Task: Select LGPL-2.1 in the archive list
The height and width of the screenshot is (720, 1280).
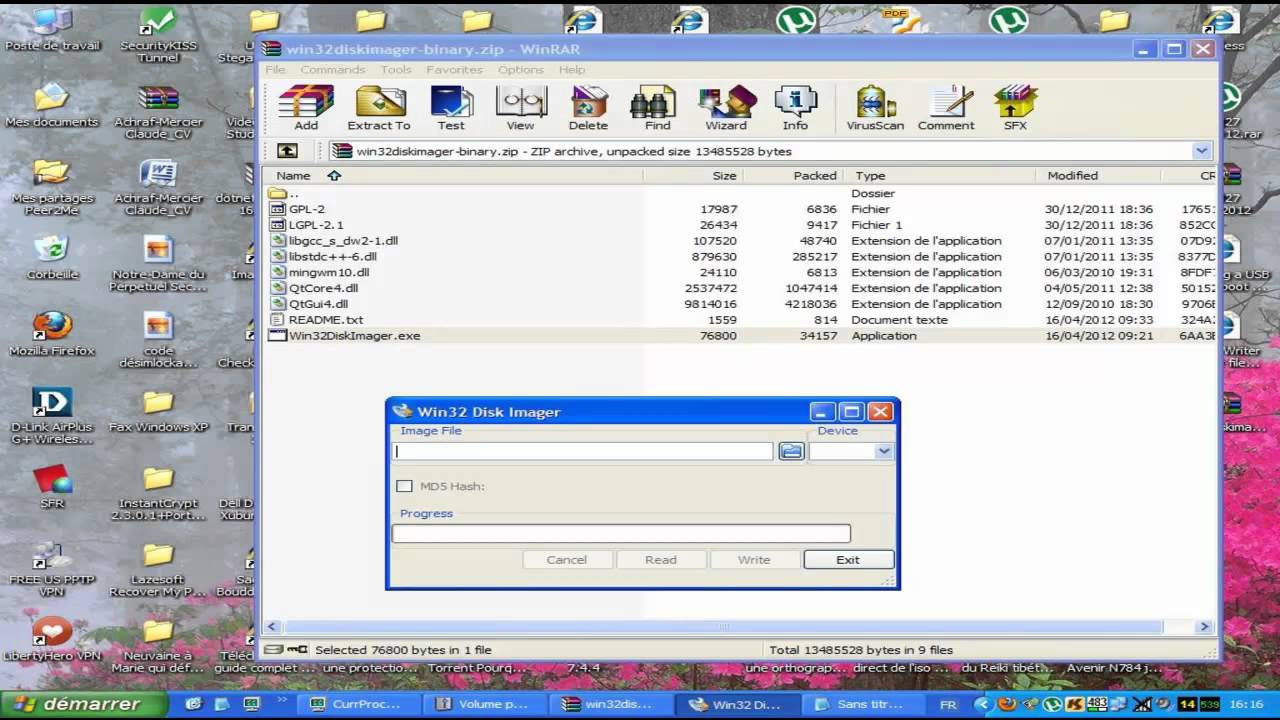Action: coord(740,225)
